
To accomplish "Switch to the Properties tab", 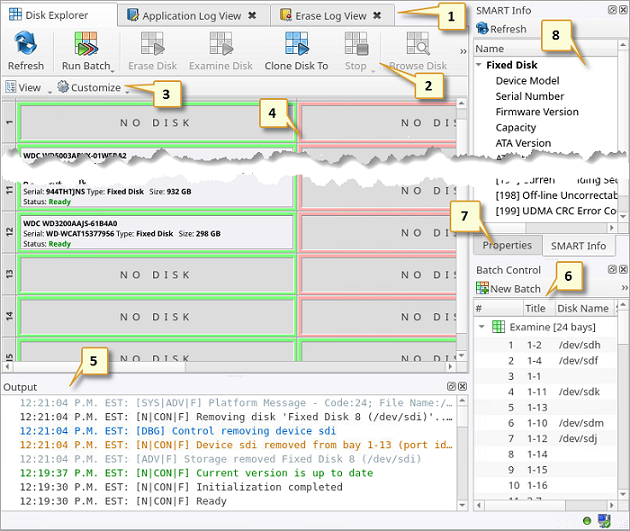I will pos(507,245).
